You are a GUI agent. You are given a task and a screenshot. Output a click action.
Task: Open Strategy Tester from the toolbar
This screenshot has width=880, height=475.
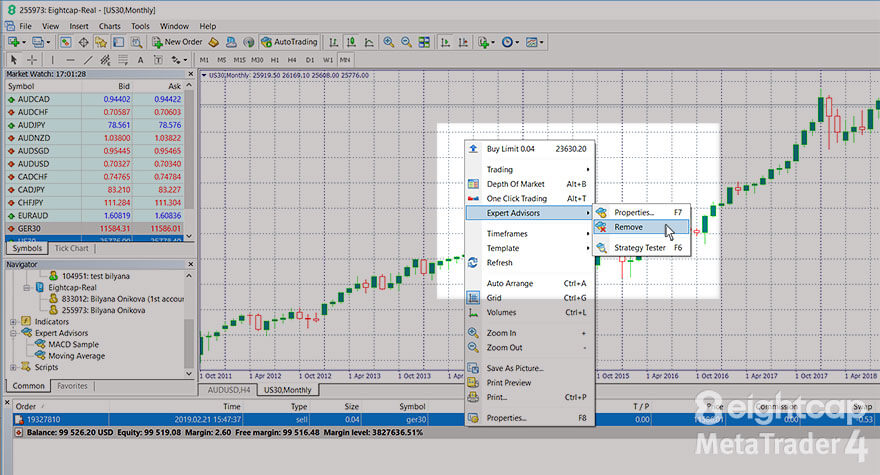pos(136,42)
